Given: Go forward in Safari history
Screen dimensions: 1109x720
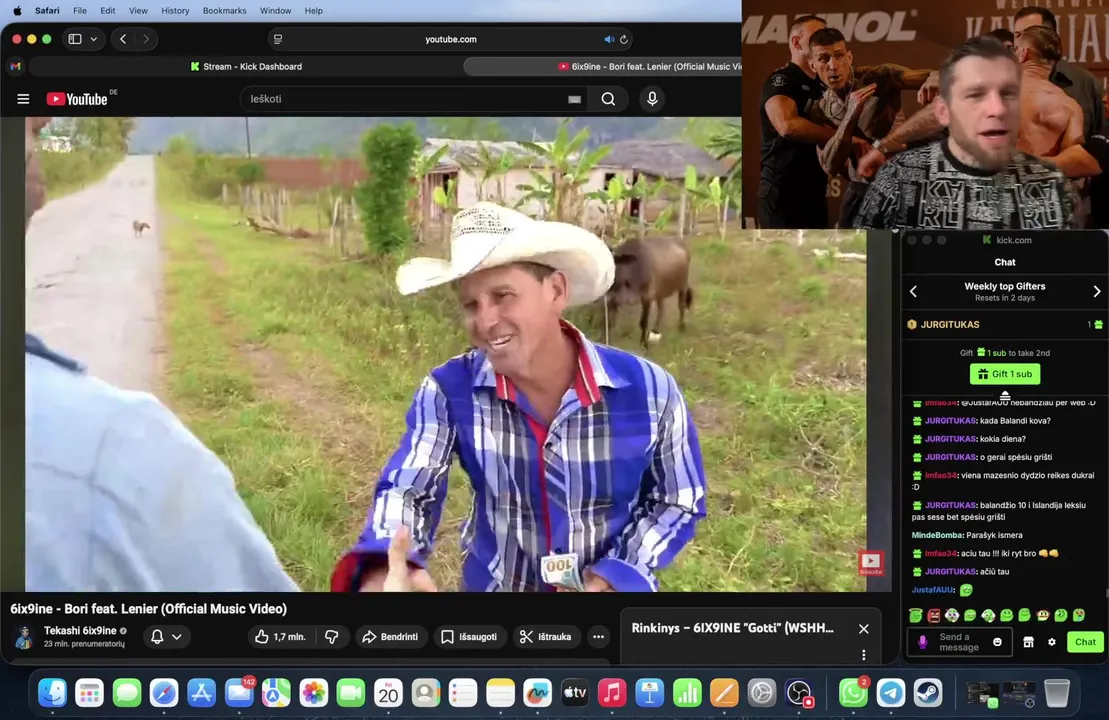Looking at the screenshot, I should [x=146, y=39].
